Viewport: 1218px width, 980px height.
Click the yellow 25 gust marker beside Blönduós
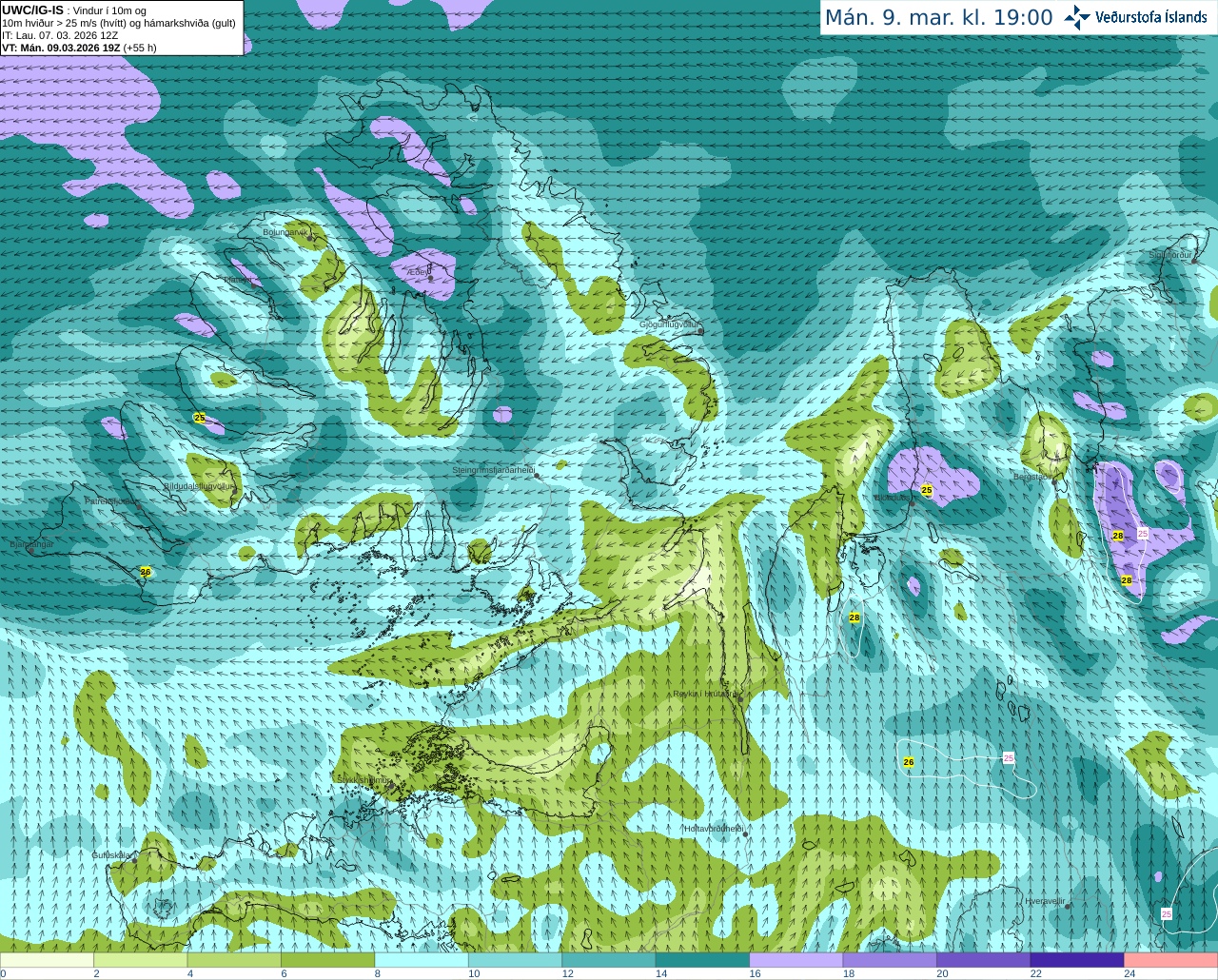coord(927,491)
